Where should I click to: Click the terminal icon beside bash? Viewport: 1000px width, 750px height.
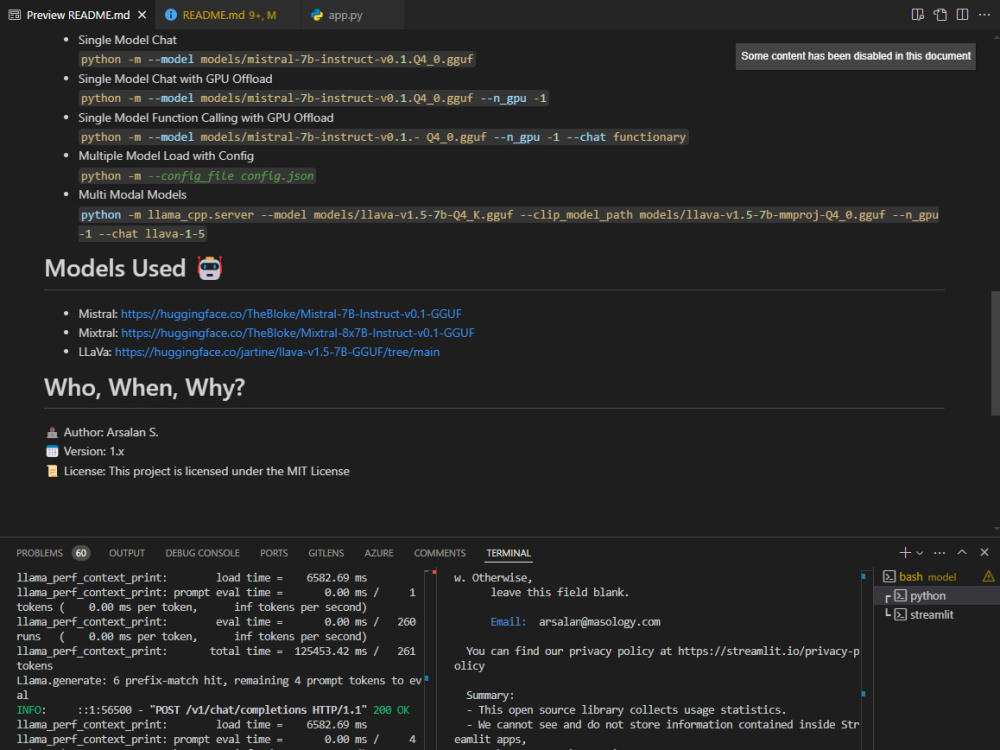[x=889, y=577]
